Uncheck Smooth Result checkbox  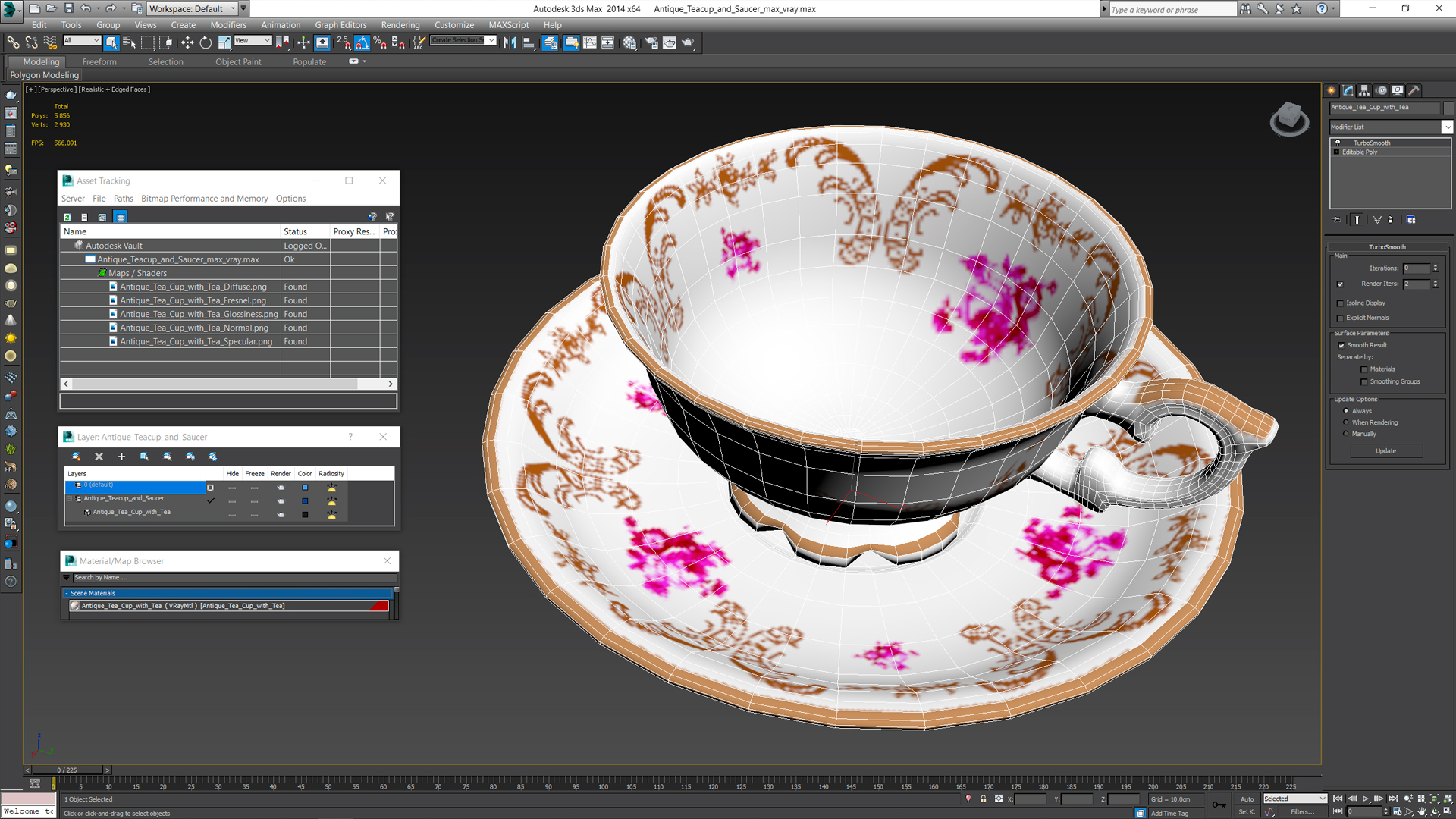click(1341, 346)
